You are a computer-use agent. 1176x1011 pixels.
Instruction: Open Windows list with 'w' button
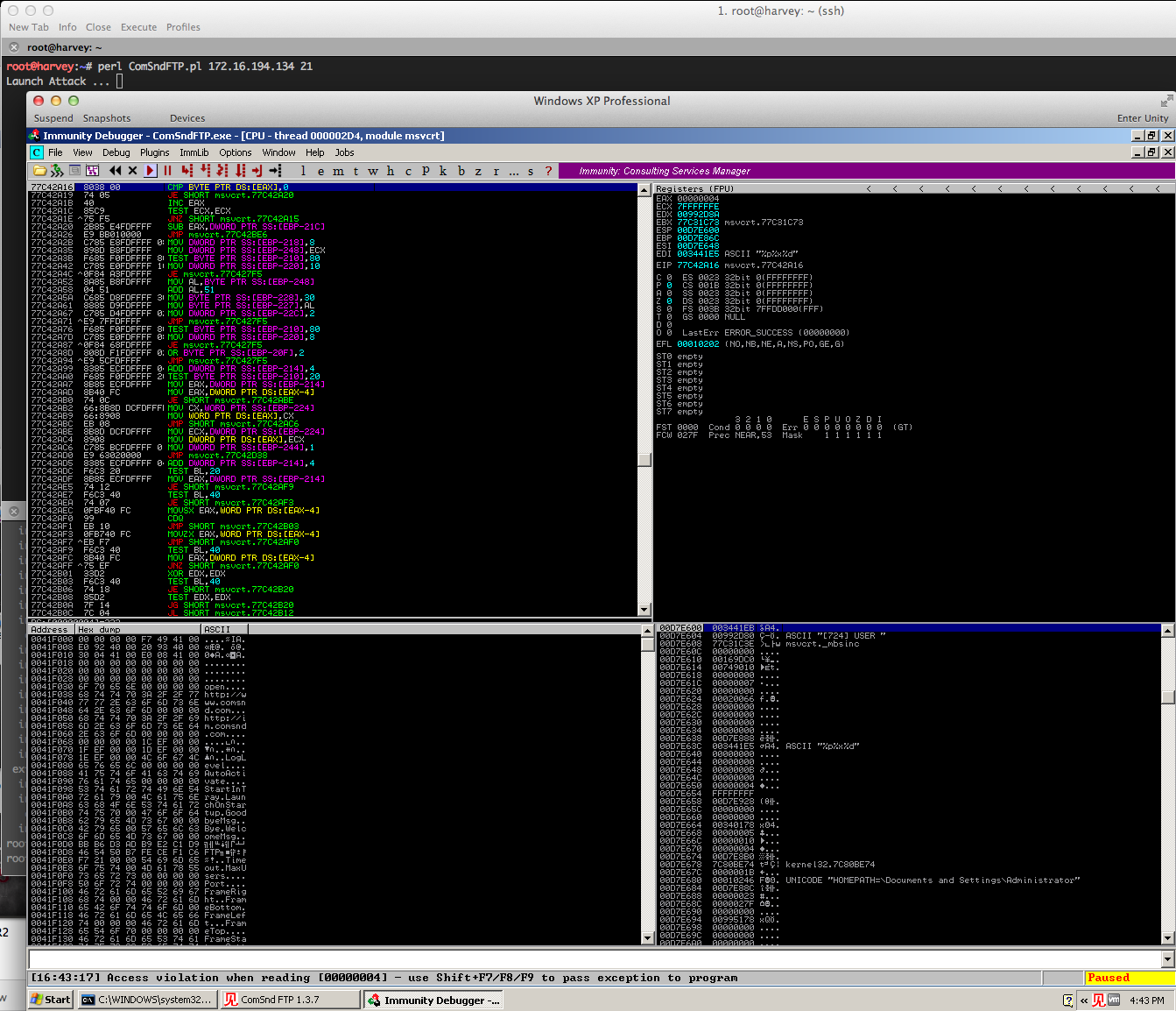tap(373, 171)
